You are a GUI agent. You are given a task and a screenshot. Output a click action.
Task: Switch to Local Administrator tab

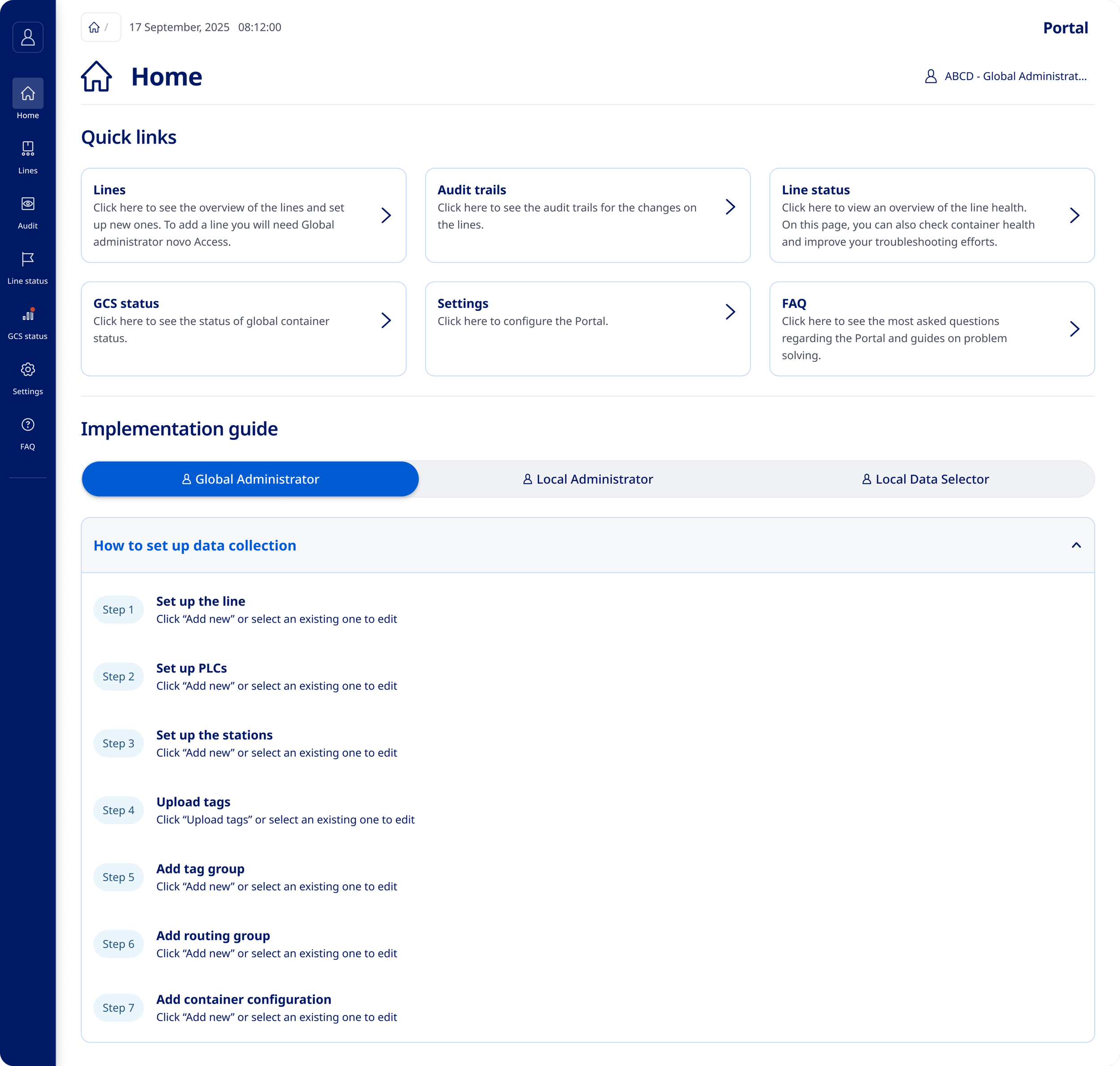click(x=588, y=479)
